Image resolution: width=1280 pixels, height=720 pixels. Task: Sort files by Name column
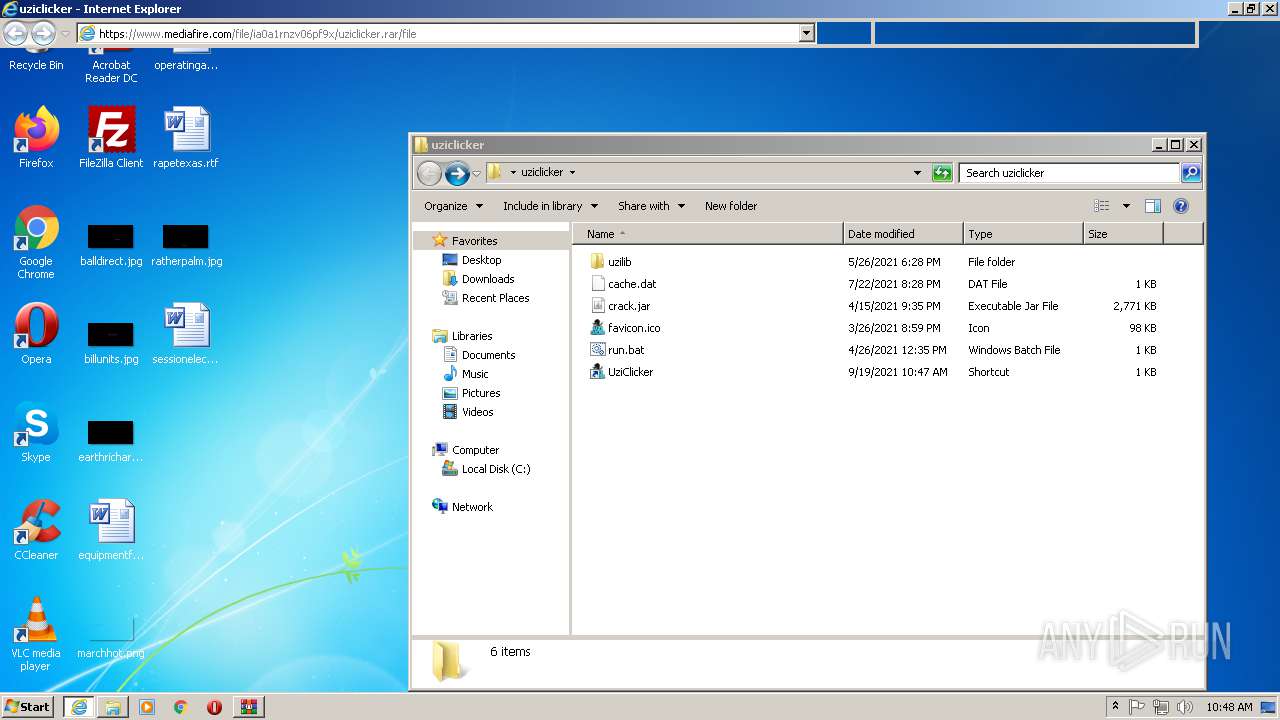pyautogui.click(x=707, y=234)
